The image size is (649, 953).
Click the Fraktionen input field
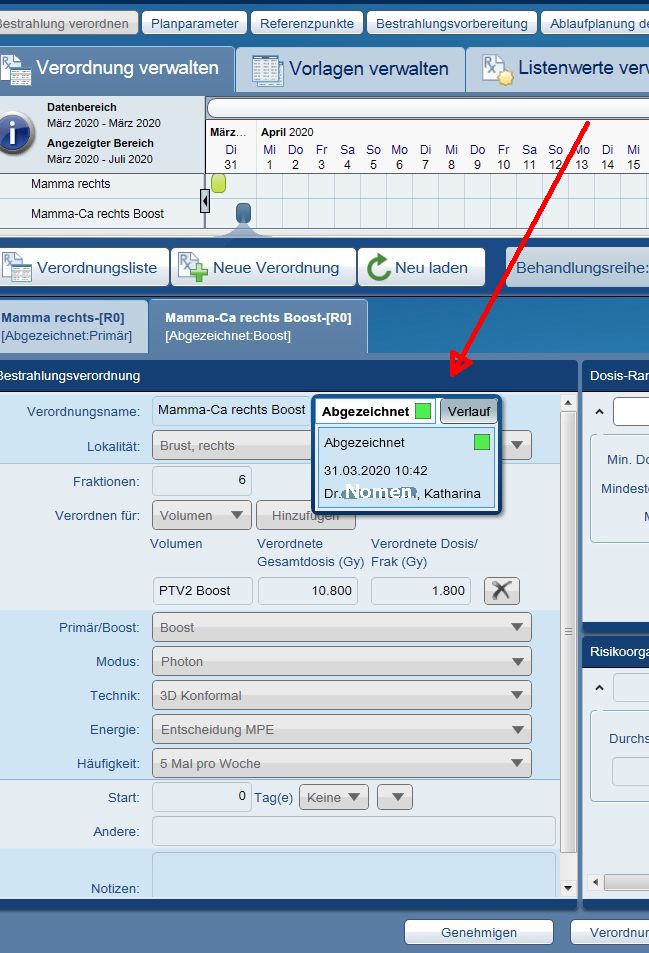pos(202,481)
